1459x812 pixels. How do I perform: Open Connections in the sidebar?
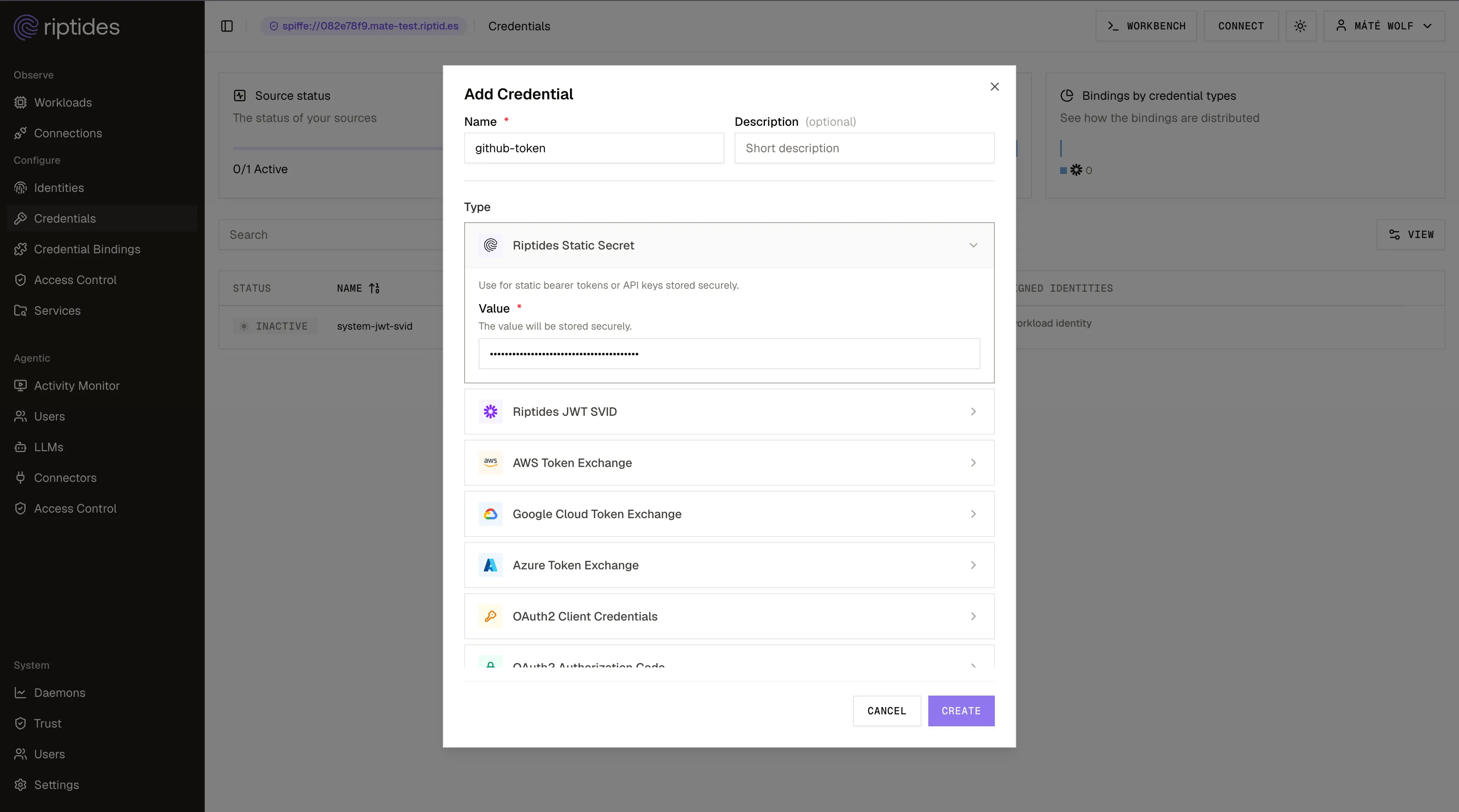(102, 133)
